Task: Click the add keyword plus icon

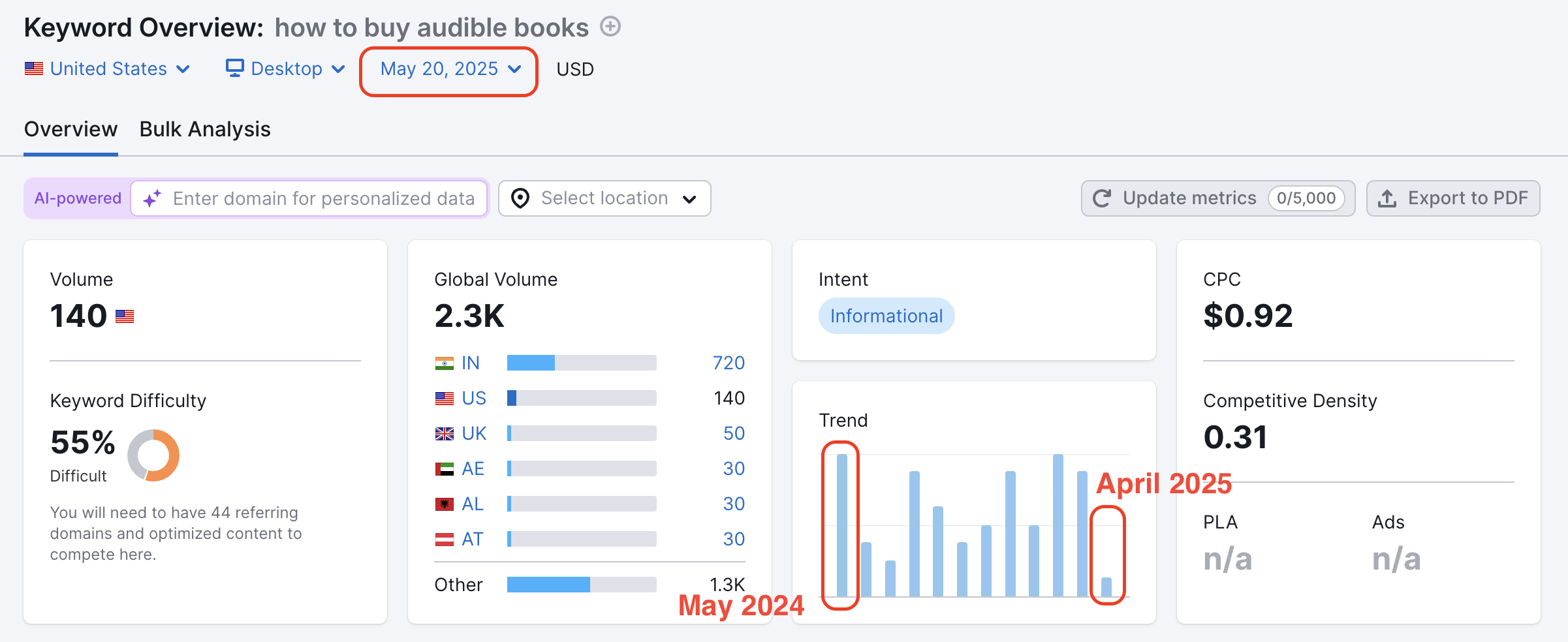Action: [x=610, y=27]
